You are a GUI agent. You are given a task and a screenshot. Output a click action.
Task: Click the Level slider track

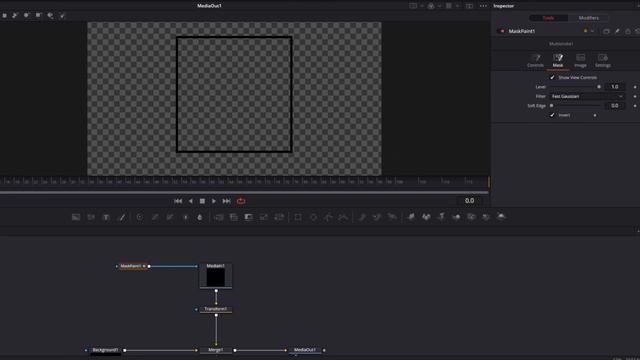[x=575, y=87]
